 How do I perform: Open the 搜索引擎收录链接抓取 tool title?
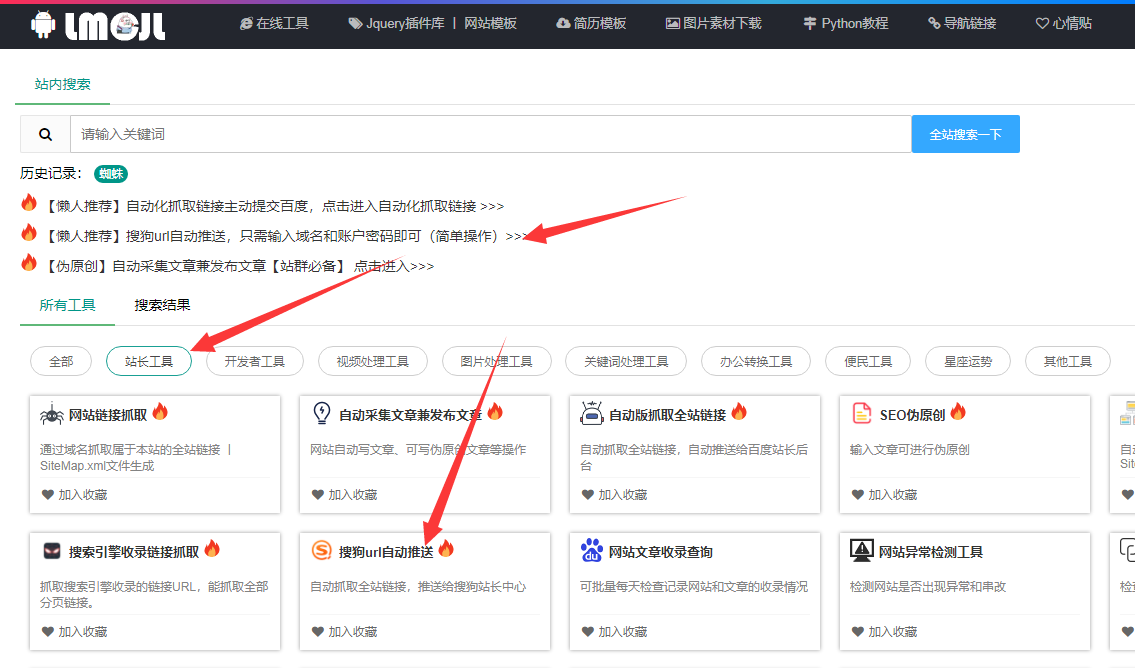point(134,552)
